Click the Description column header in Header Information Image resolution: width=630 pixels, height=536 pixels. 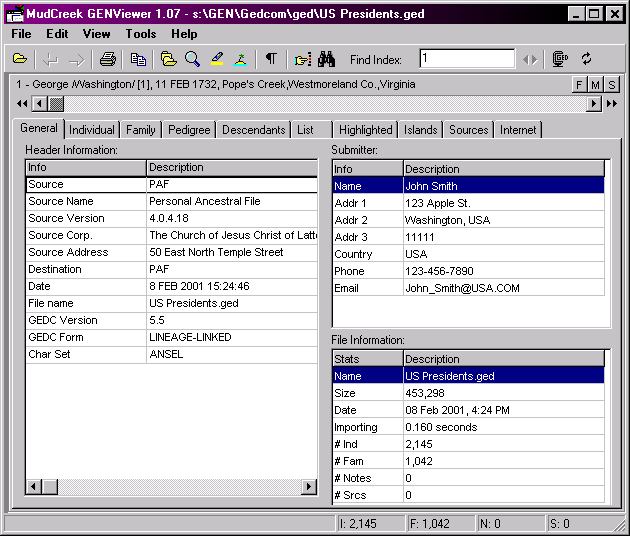[232, 168]
